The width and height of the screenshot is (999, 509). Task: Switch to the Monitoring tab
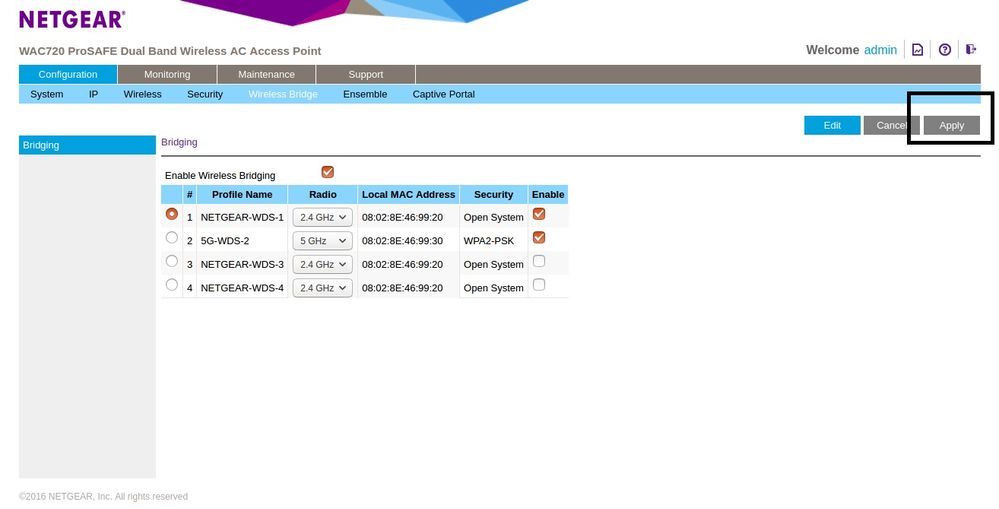168,75
